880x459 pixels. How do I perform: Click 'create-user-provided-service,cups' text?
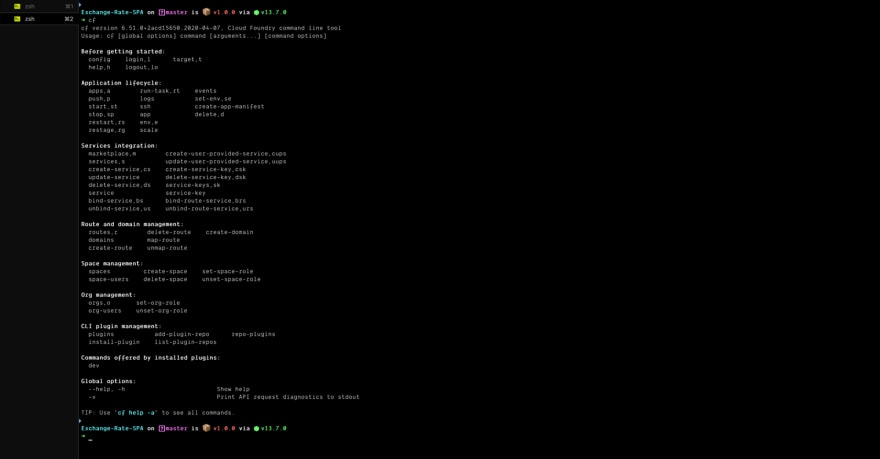tap(226, 153)
